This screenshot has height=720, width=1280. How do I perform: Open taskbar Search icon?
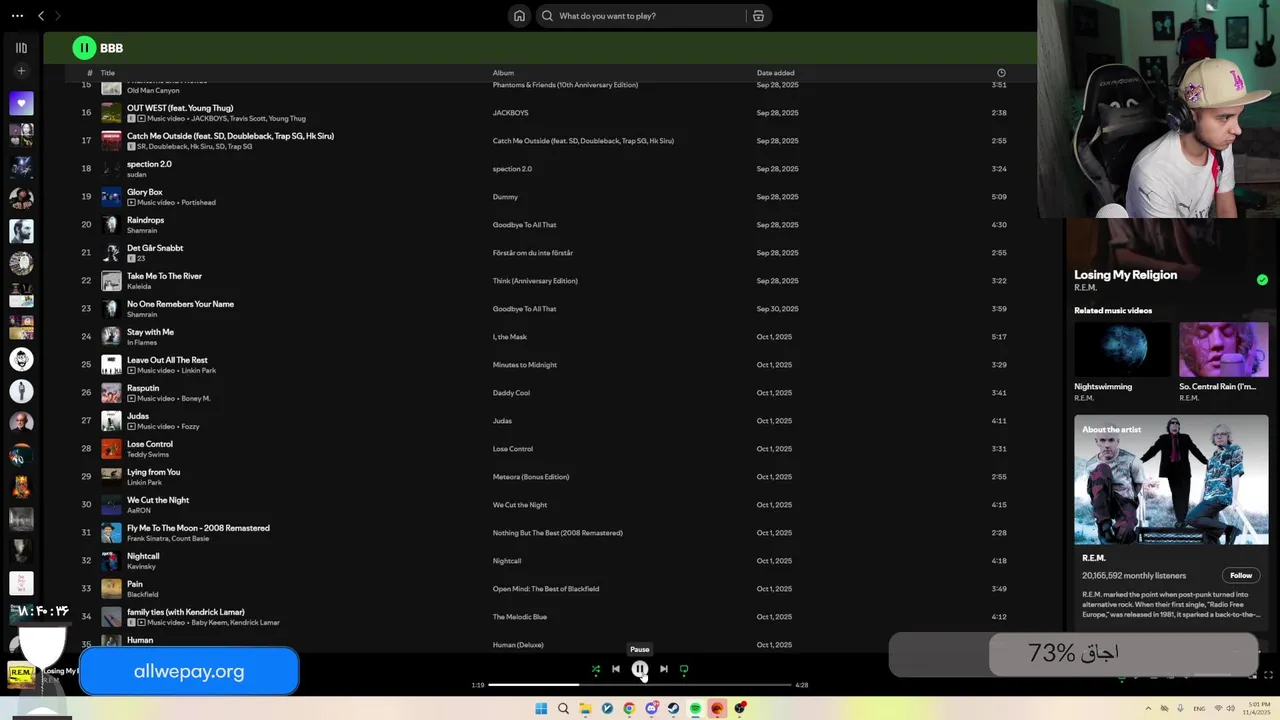tap(563, 709)
